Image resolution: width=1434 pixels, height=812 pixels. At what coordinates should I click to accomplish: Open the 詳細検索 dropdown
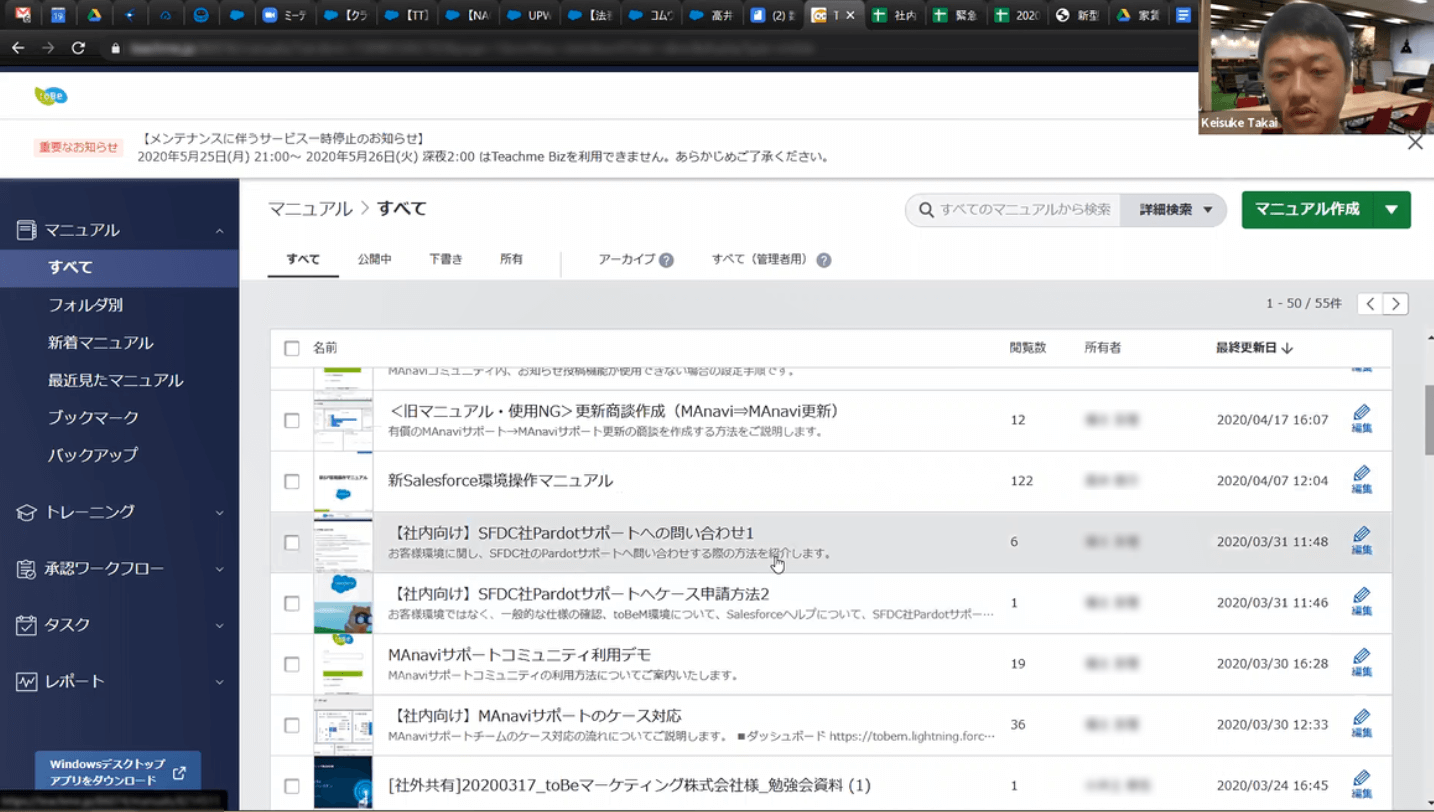click(1174, 210)
